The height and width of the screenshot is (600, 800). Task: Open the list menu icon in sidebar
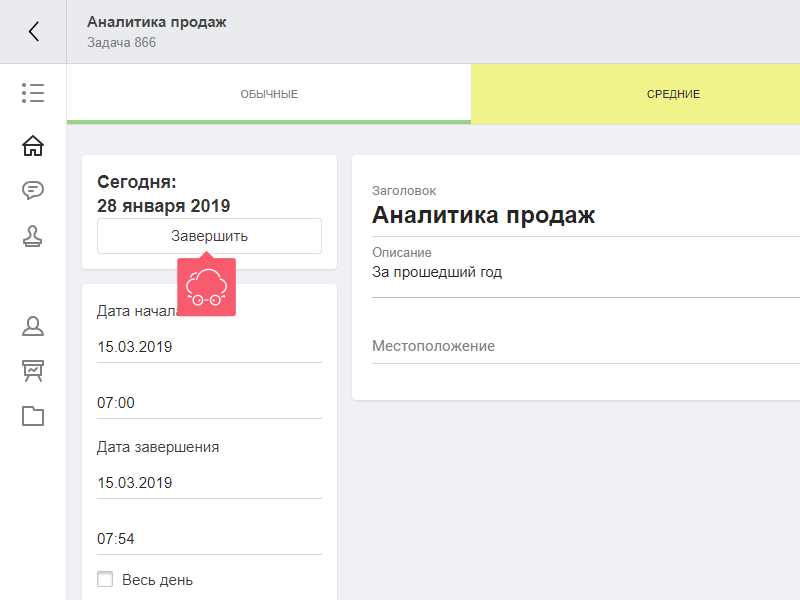(33, 93)
